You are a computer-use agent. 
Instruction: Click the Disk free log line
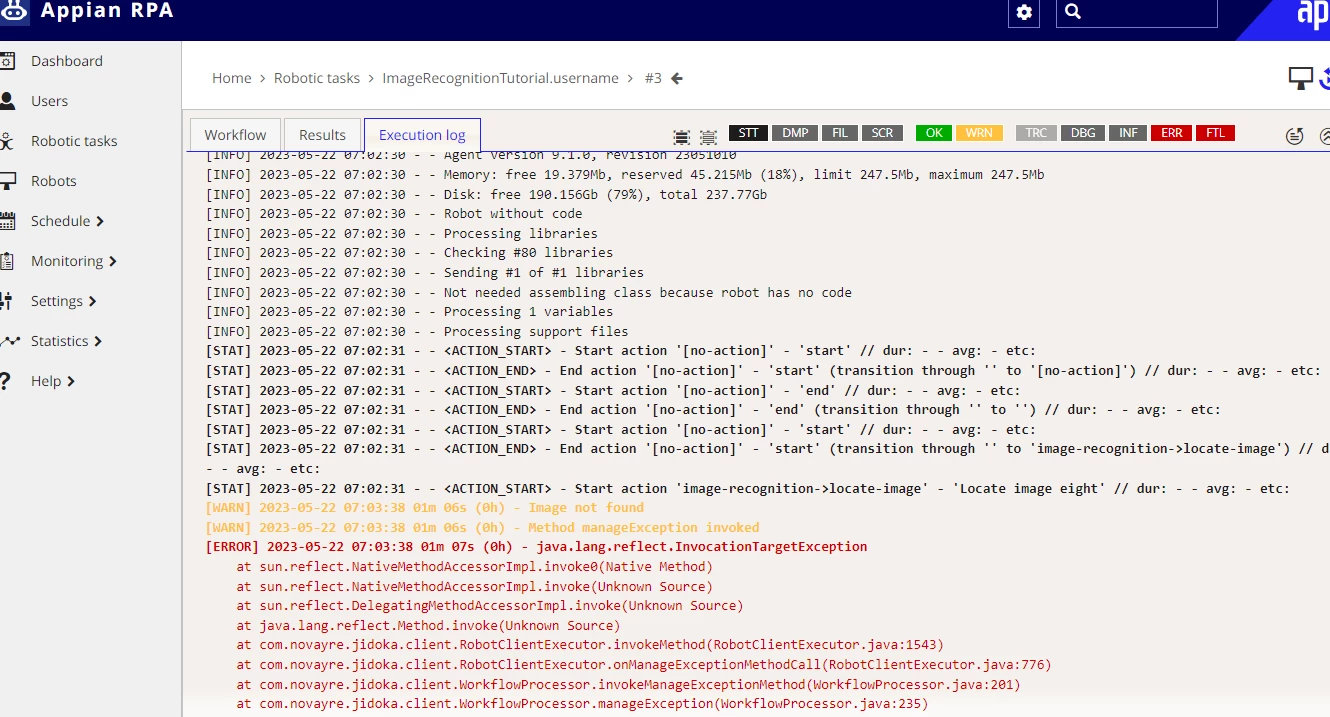pyautogui.click(x=486, y=194)
